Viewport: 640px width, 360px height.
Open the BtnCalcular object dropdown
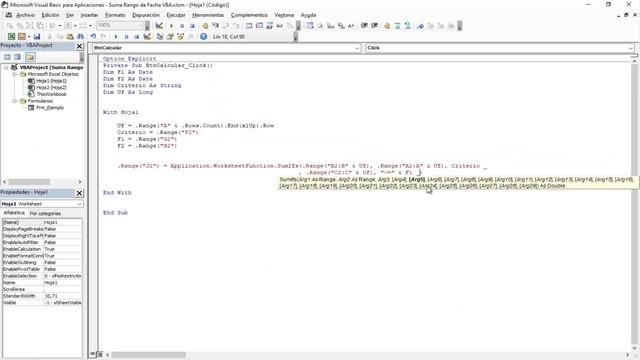(x=357, y=48)
